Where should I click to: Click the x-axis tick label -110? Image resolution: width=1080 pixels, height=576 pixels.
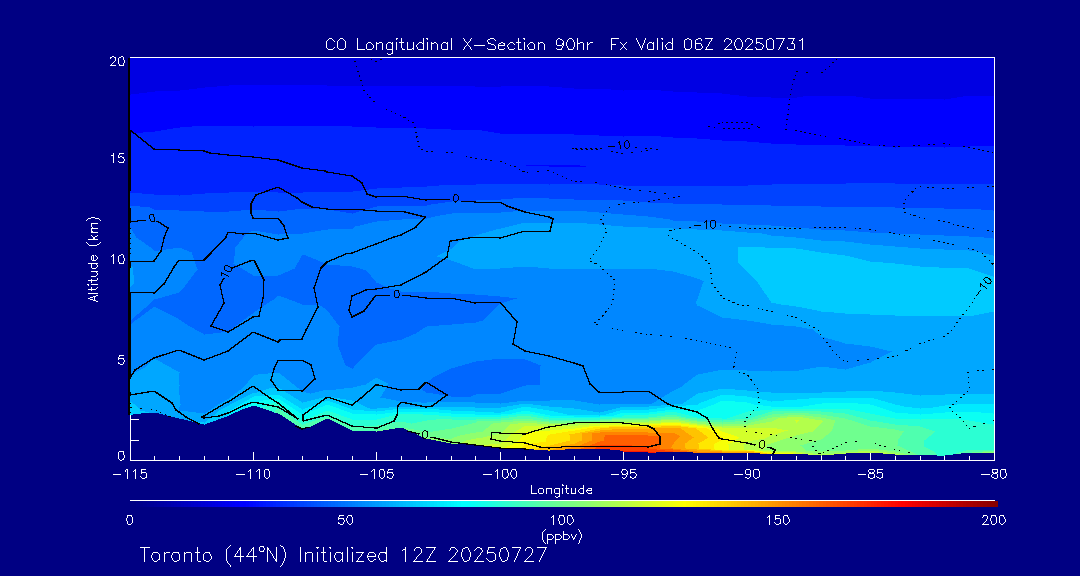pyautogui.click(x=252, y=475)
